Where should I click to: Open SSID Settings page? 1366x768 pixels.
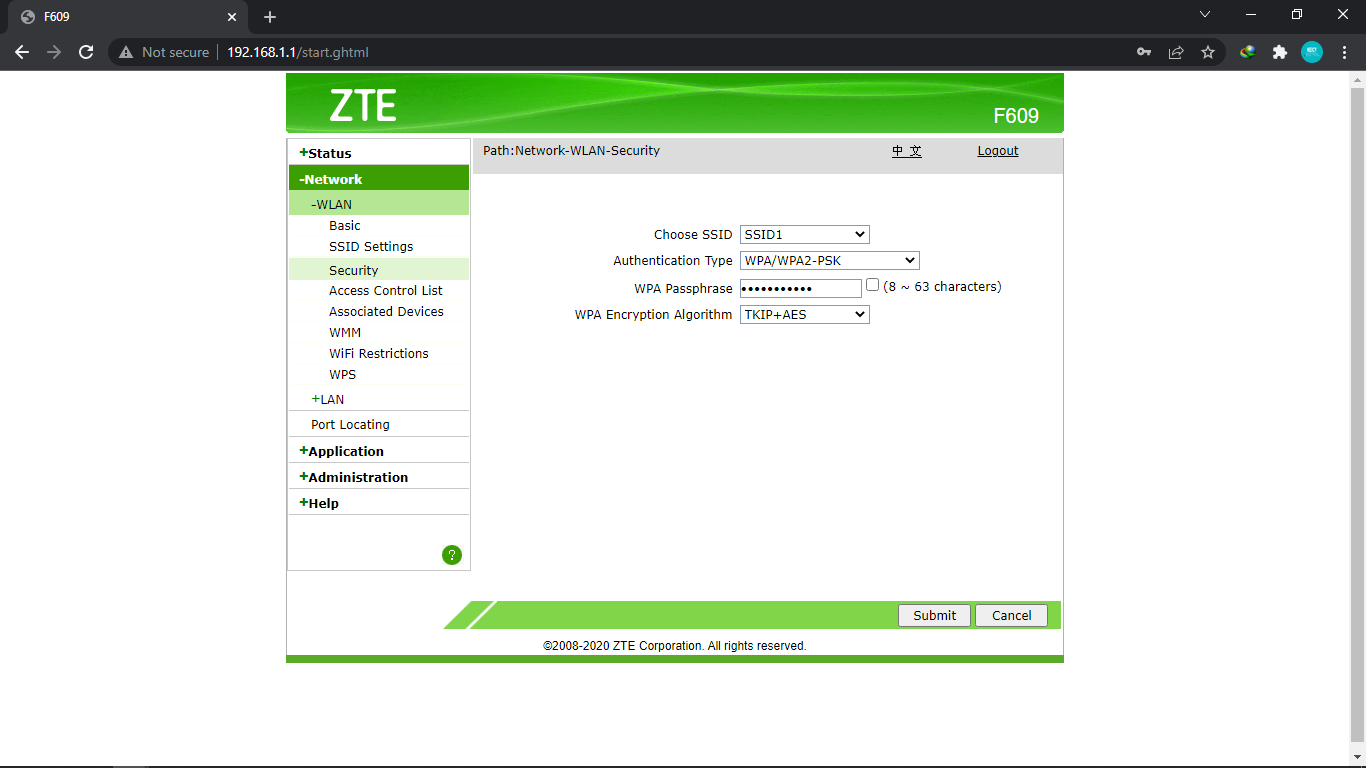pos(371,246)
